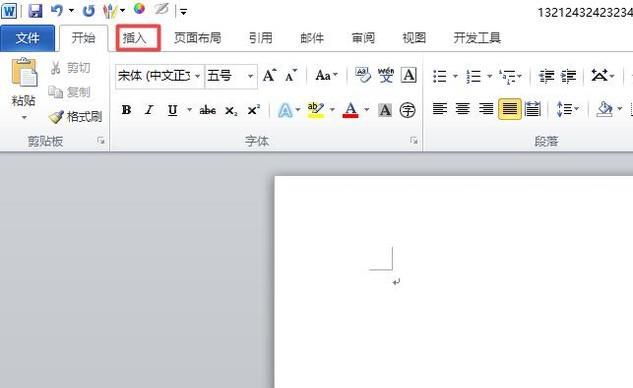Click the Increase Indent icon

point(569,76)
